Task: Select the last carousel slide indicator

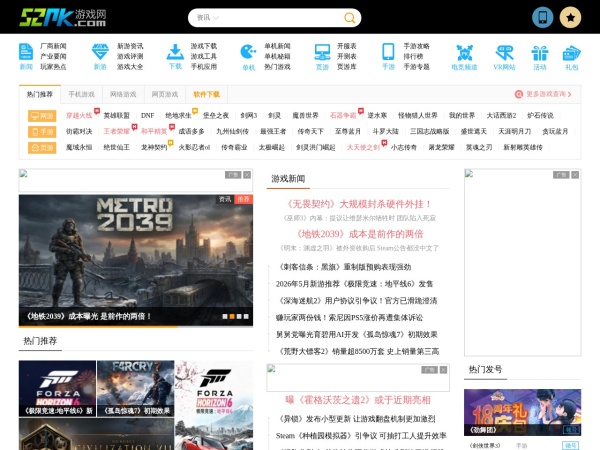Action: pos(246,316)
